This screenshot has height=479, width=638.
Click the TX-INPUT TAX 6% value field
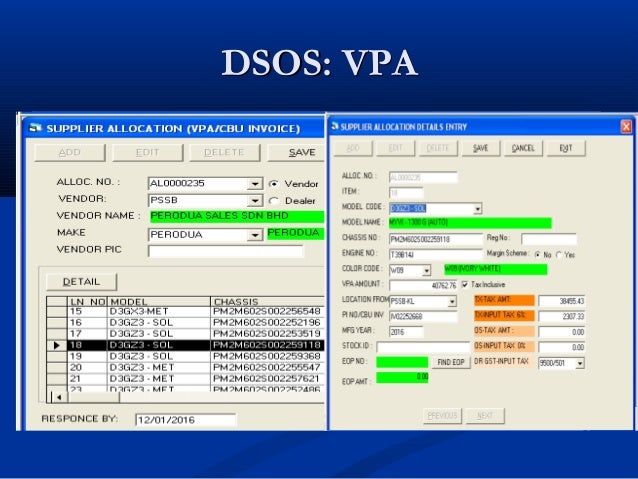[x=562, y=316]
